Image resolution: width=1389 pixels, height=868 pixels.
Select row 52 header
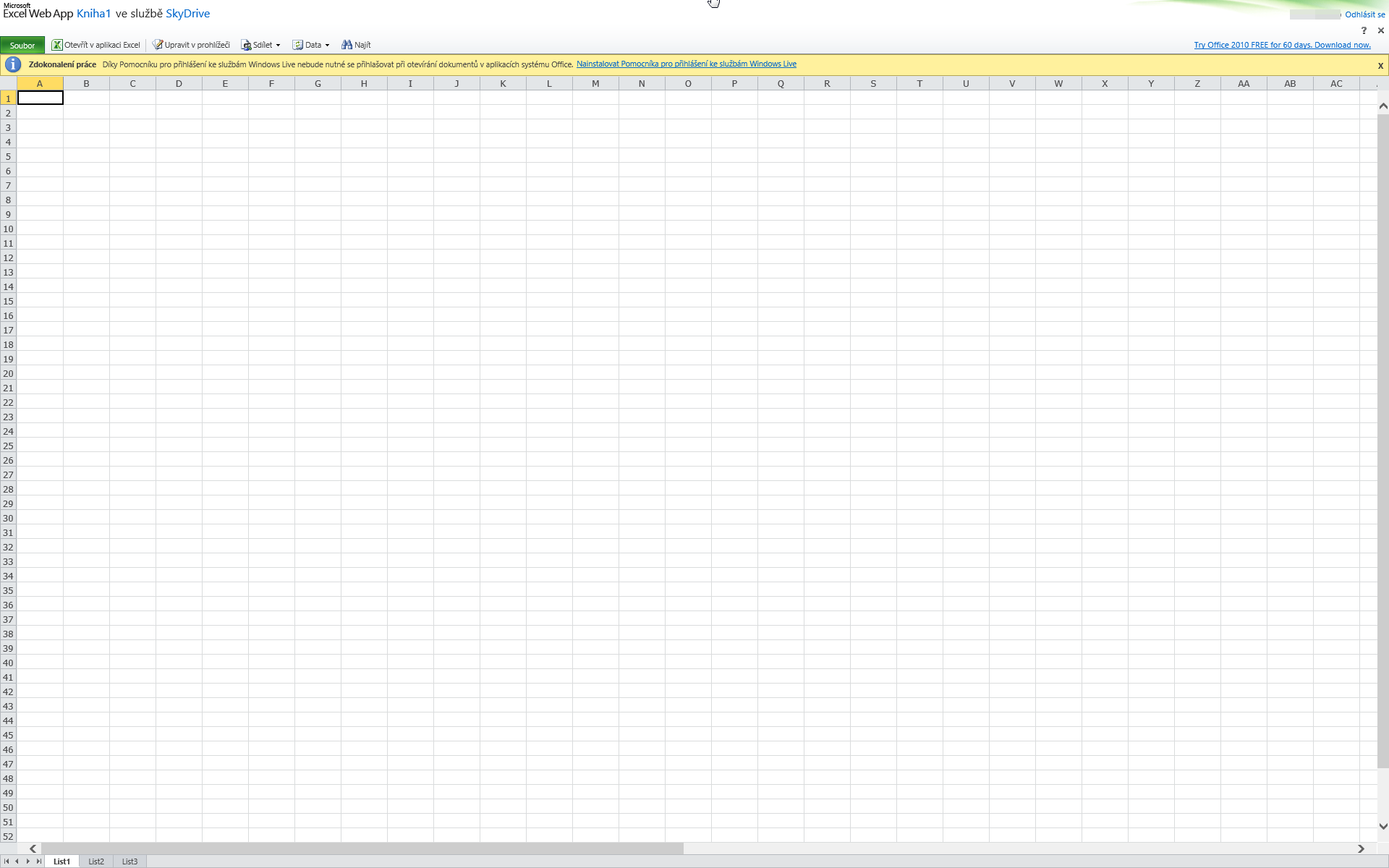[x=8, y=836]
